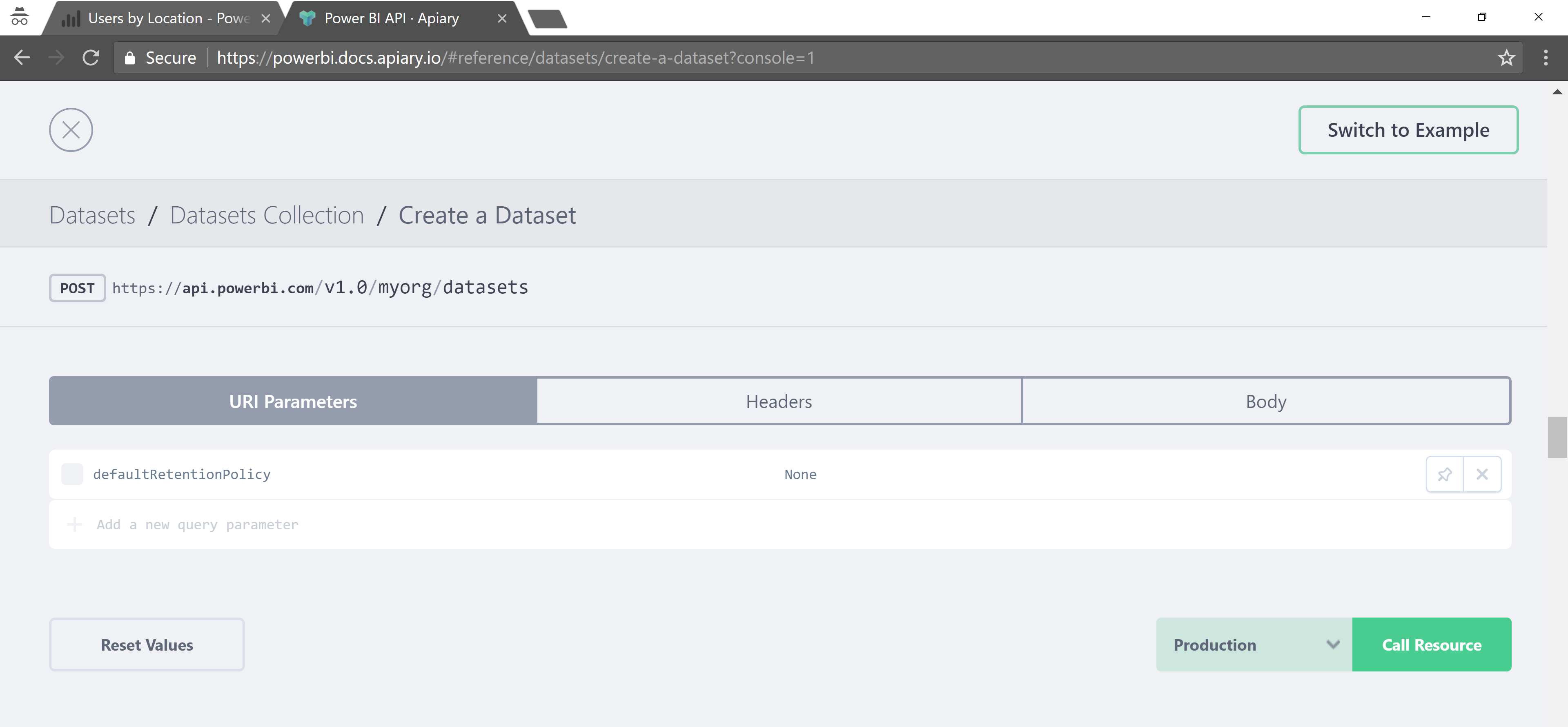Bookmark this page using the star icon

(x=1506, y=58)
